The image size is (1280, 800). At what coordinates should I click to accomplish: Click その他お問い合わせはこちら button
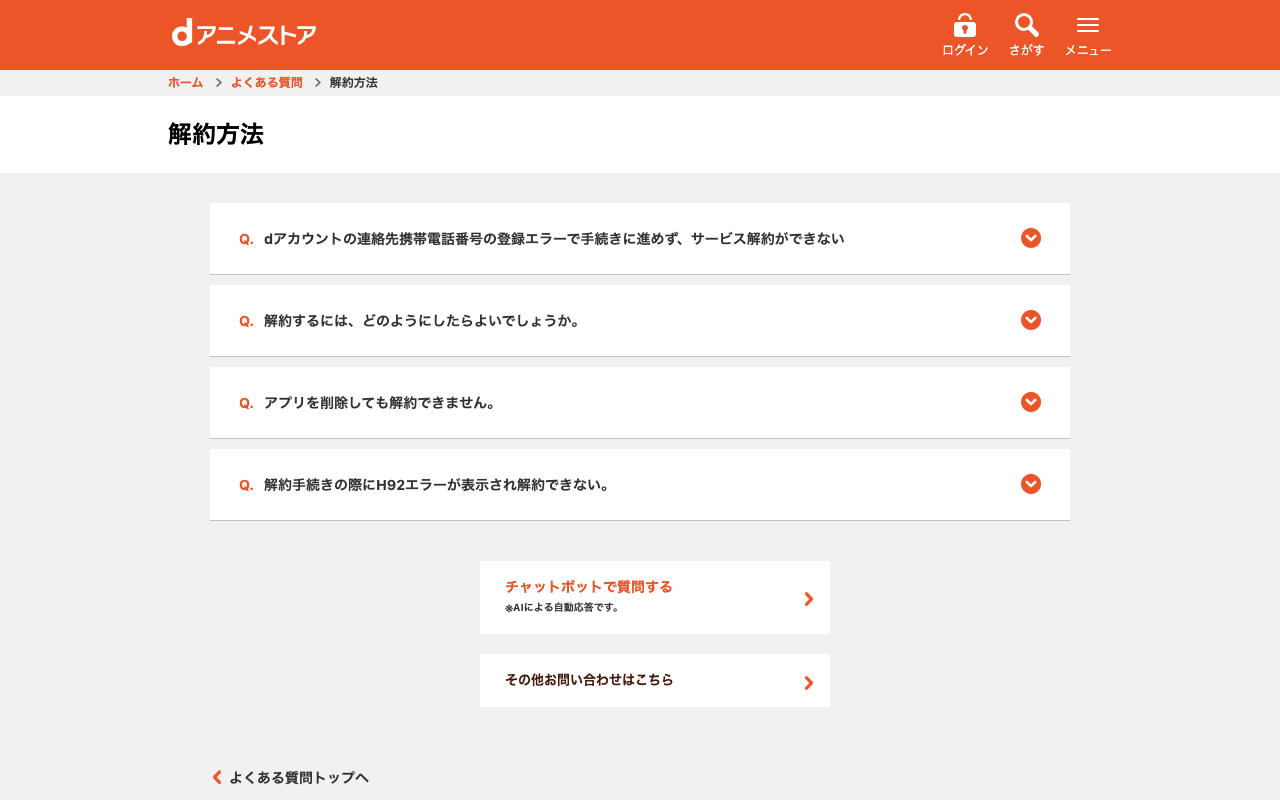click(655, 680)
